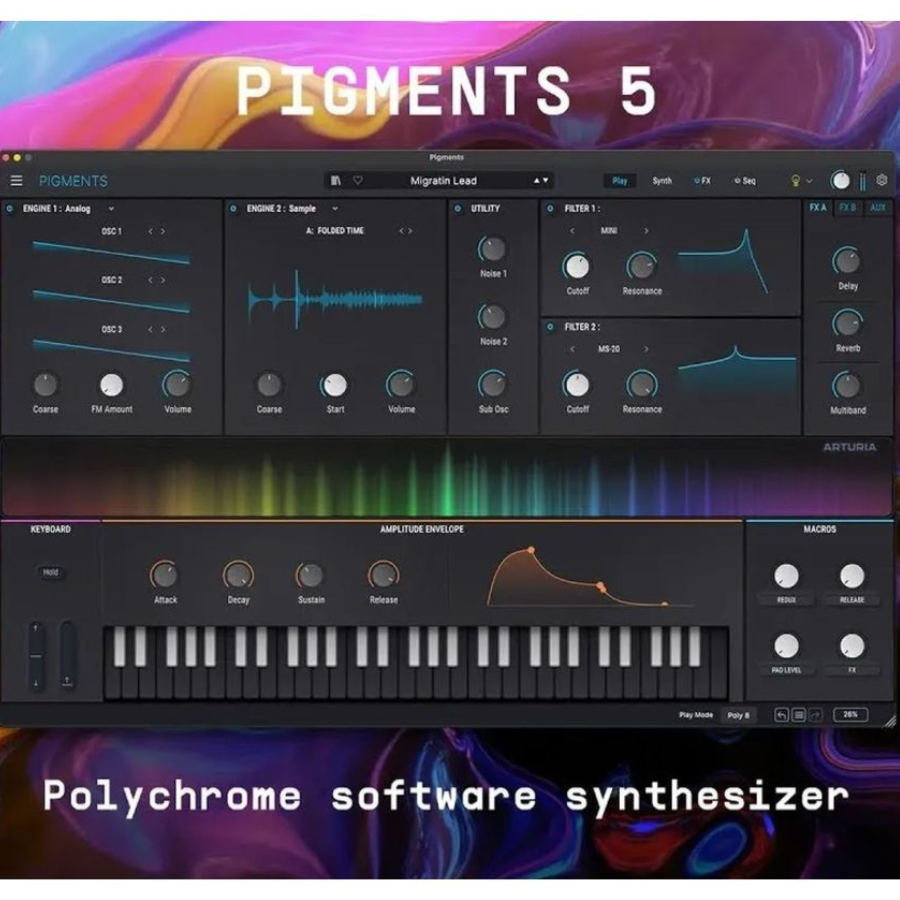
Task: Click the Reverb effect knob
Action: coord(847,324)
